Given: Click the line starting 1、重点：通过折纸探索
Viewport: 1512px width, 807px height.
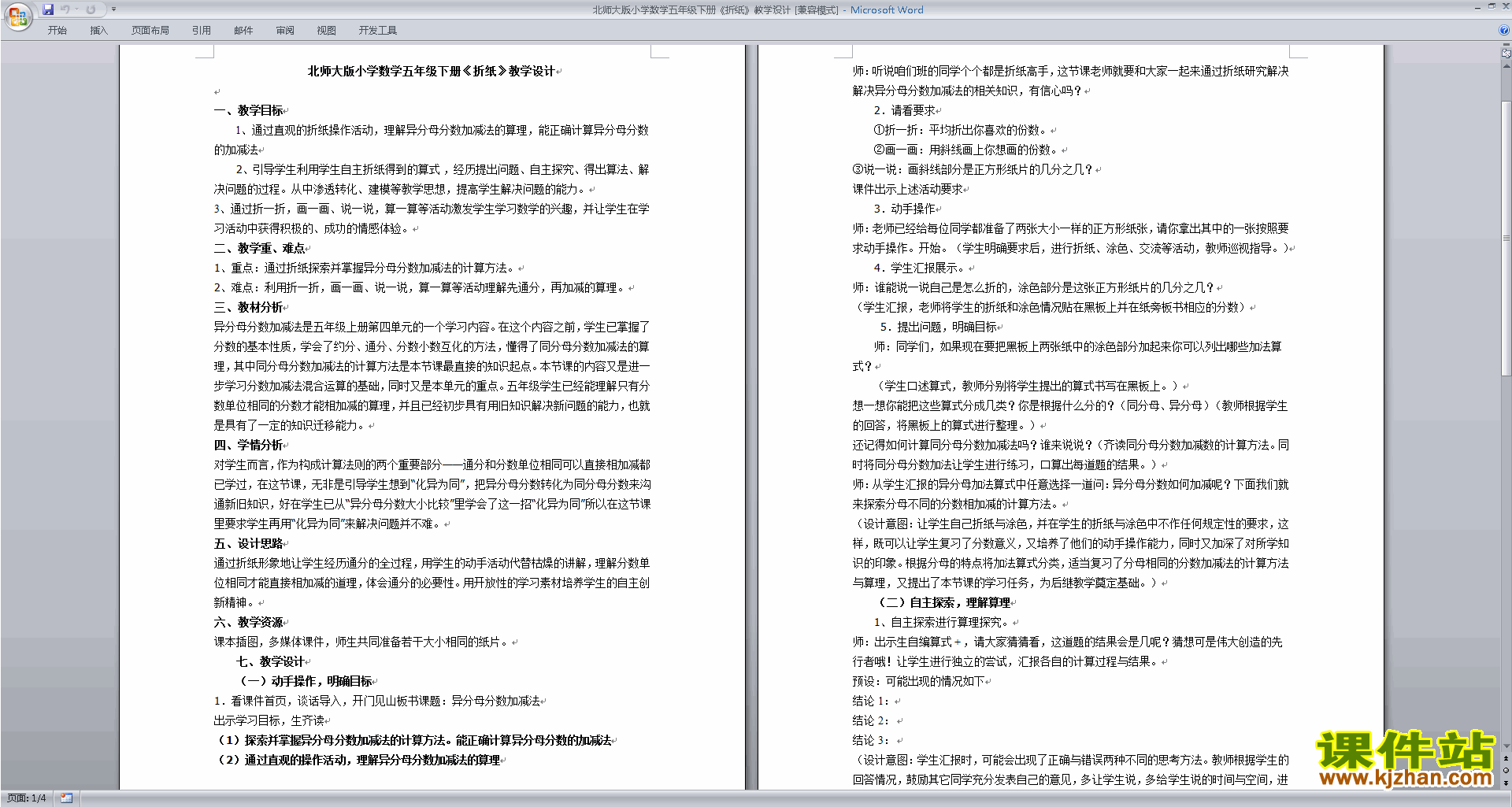Looking at the screenshot, I should (364, 268).
